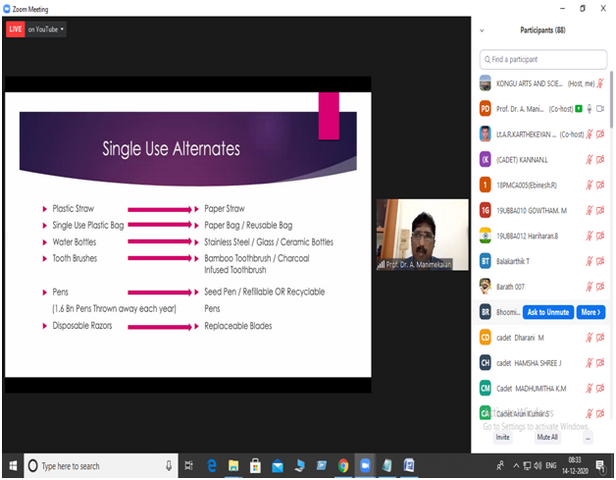
Task: Open Google Chrome from the taskbar
Action: pos(343,466)
